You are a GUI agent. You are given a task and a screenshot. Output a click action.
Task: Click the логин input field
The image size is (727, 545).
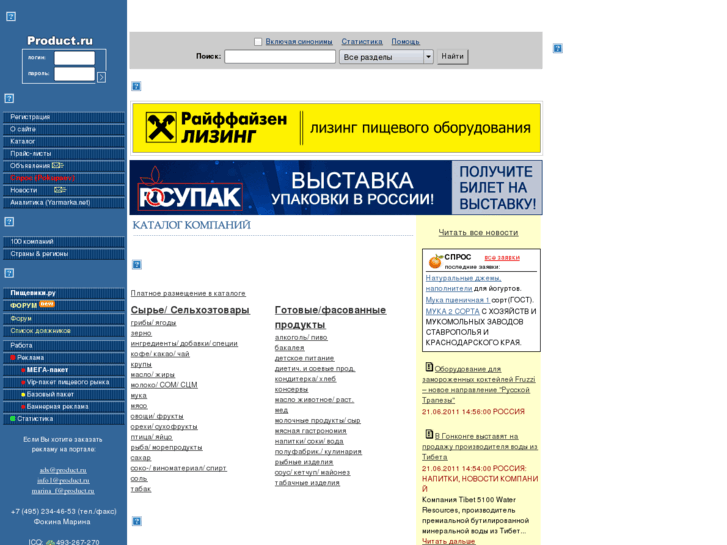74,58
